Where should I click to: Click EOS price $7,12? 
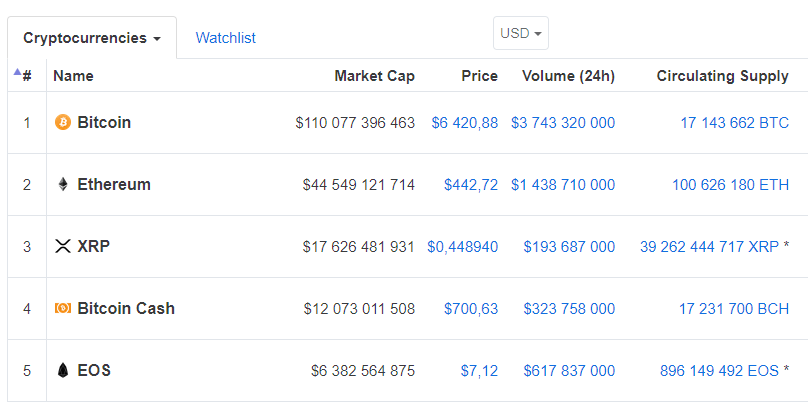pos(479,371)
